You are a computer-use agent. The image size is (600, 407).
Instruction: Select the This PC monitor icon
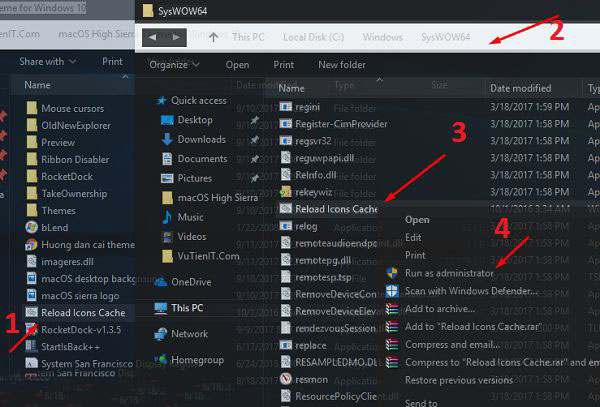click(161, 308)
